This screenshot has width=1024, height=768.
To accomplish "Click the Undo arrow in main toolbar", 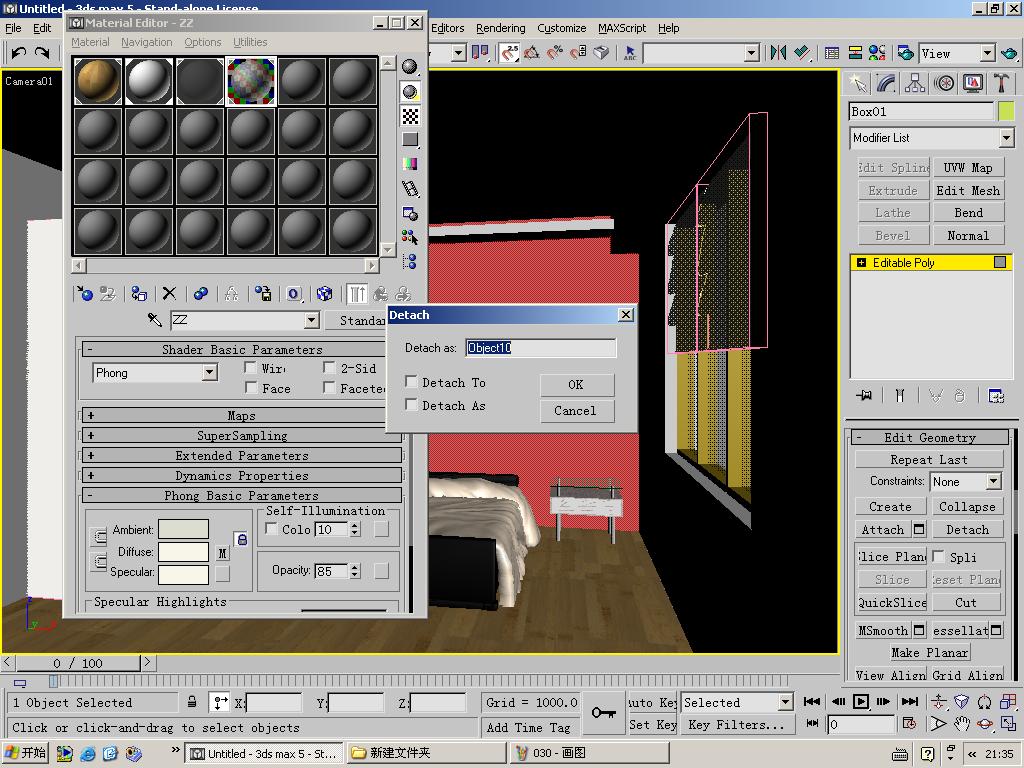I will click(x=18, y=53).
